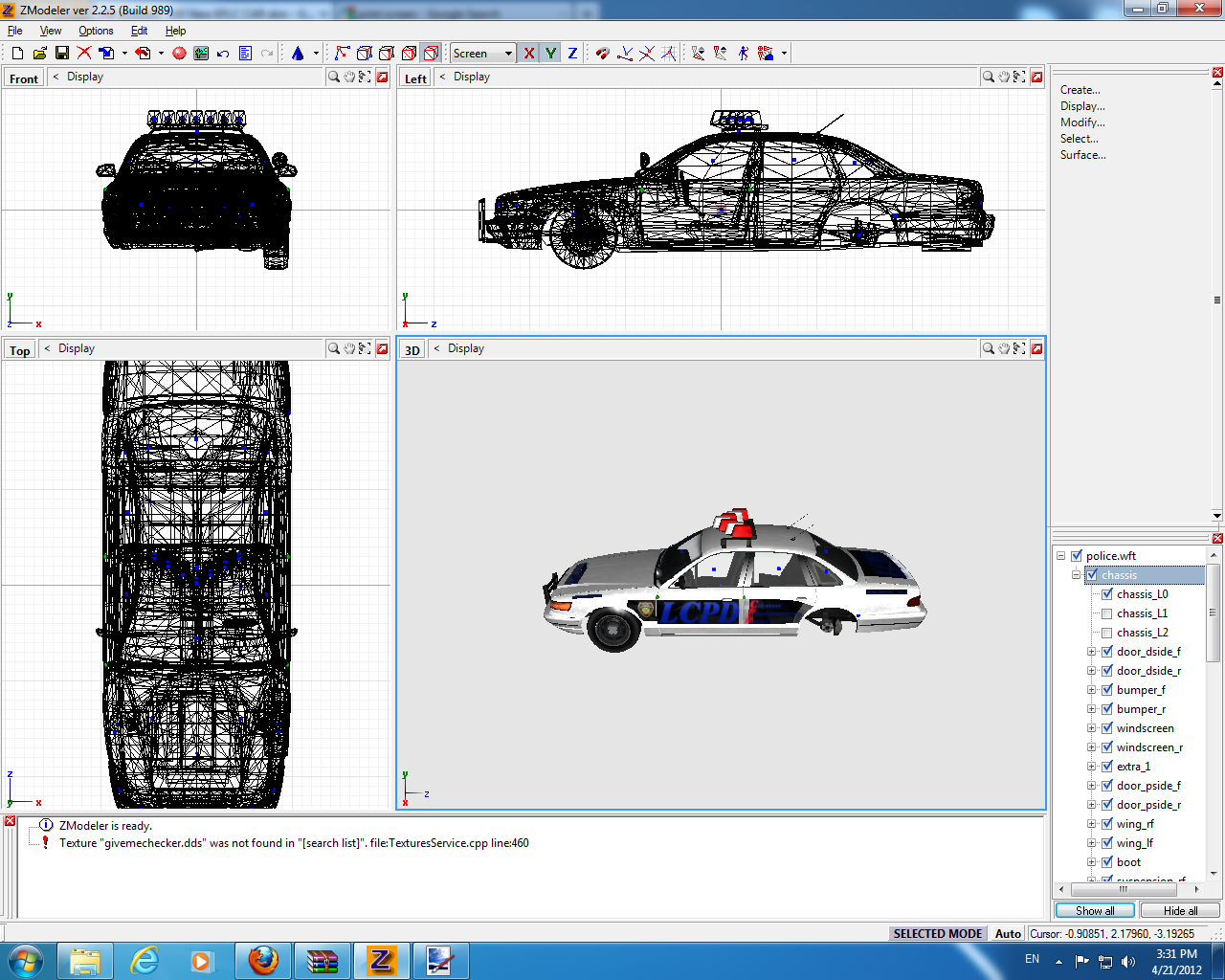
Task: Toggle the X axis constraint button
Action: tap(528, 54)
